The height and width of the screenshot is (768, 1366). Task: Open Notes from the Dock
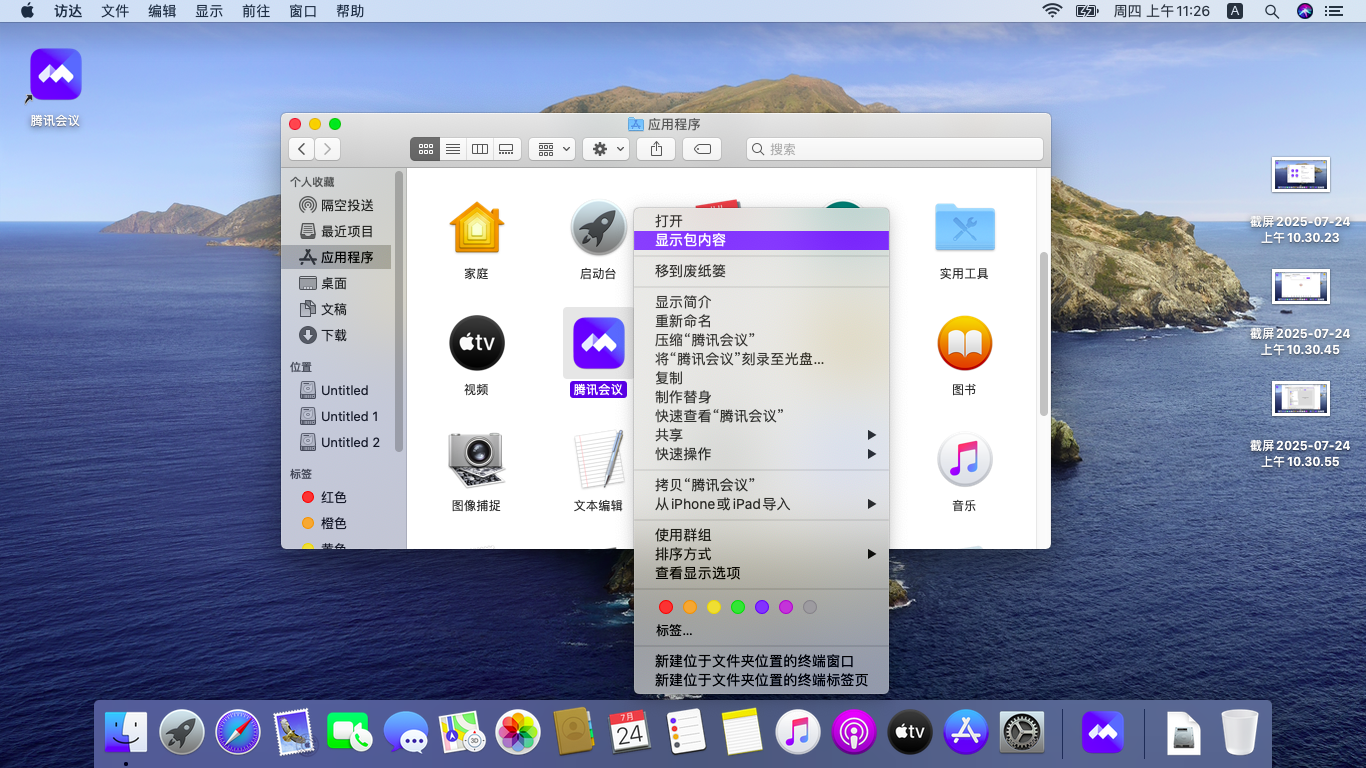742,733
